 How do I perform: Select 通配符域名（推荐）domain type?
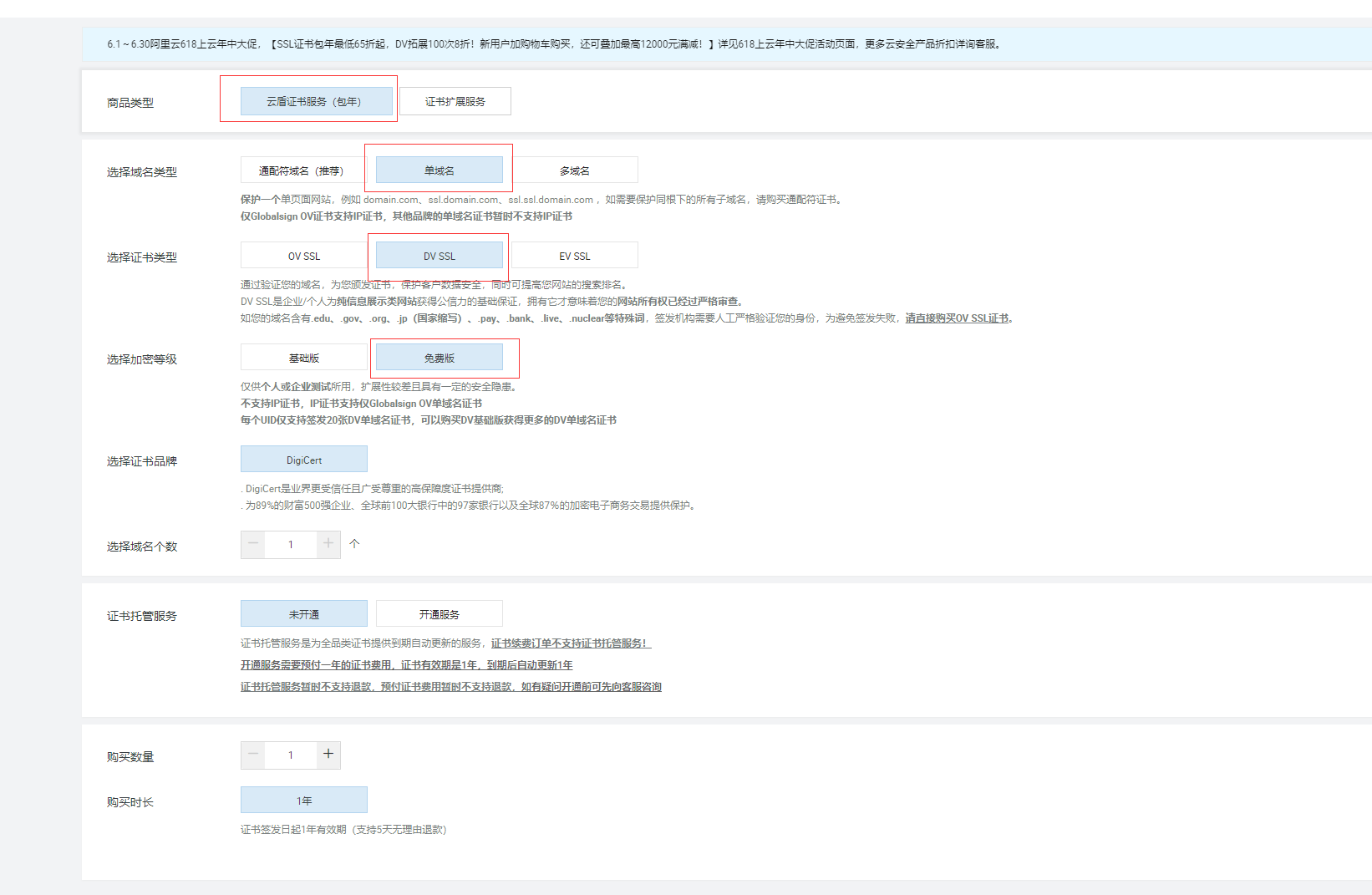point(302,170)
